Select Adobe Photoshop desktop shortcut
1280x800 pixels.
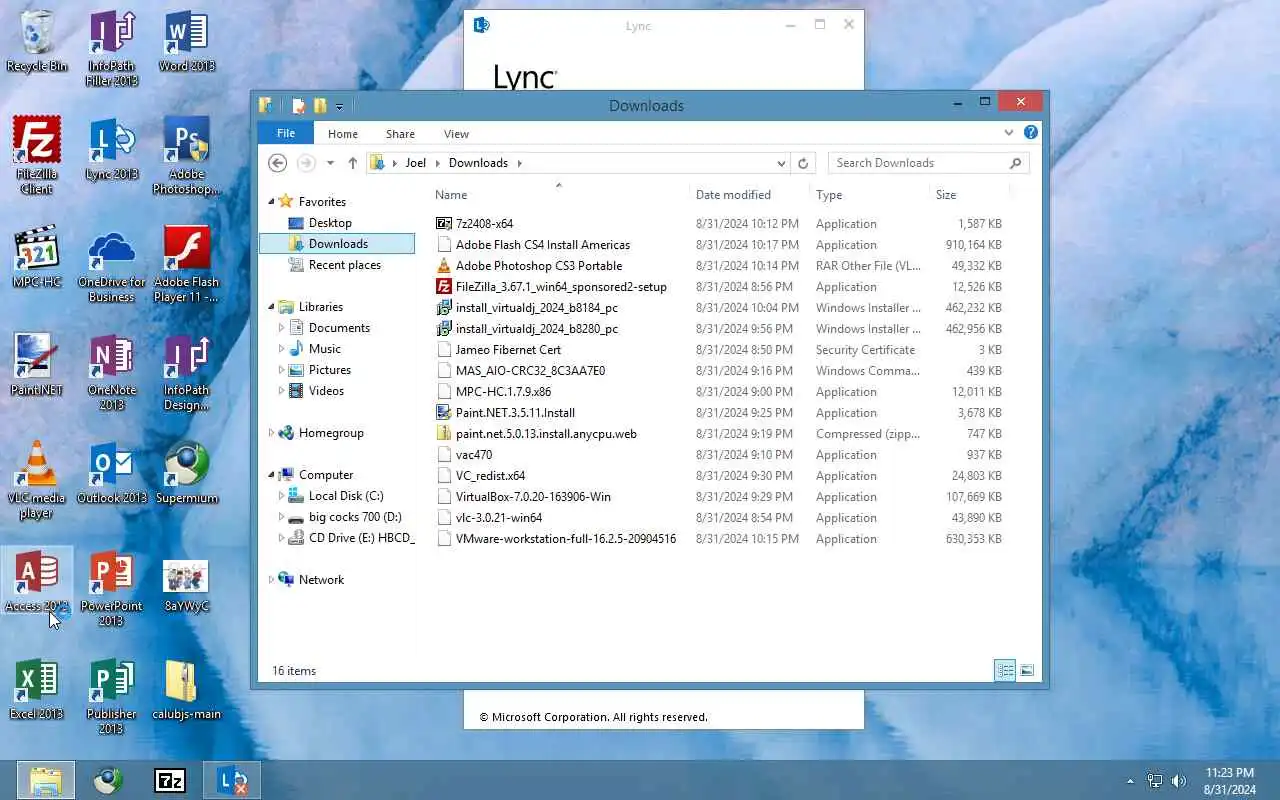[186, 155]
